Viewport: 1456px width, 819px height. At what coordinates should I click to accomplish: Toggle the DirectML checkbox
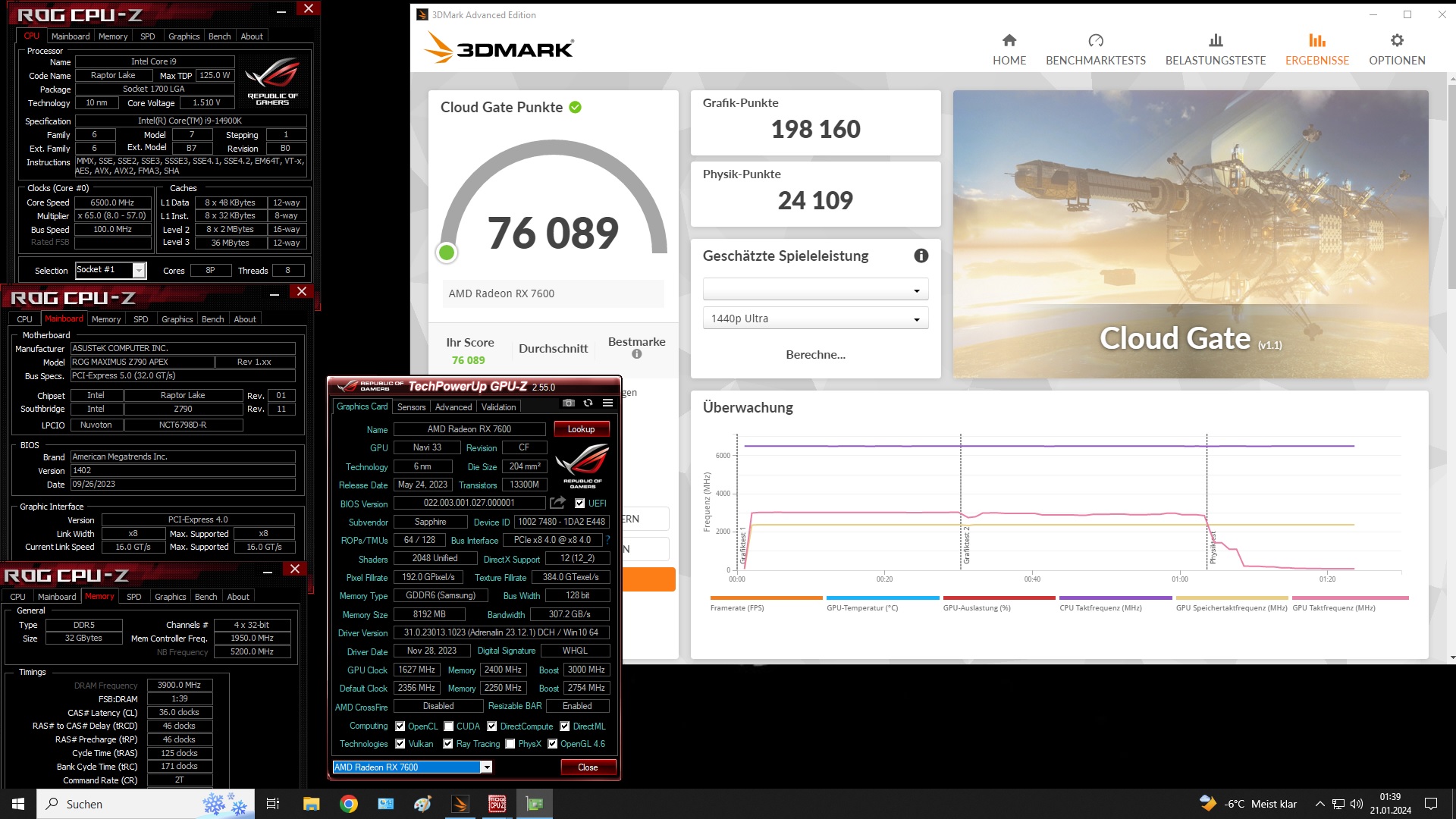[x=565, y=726]
